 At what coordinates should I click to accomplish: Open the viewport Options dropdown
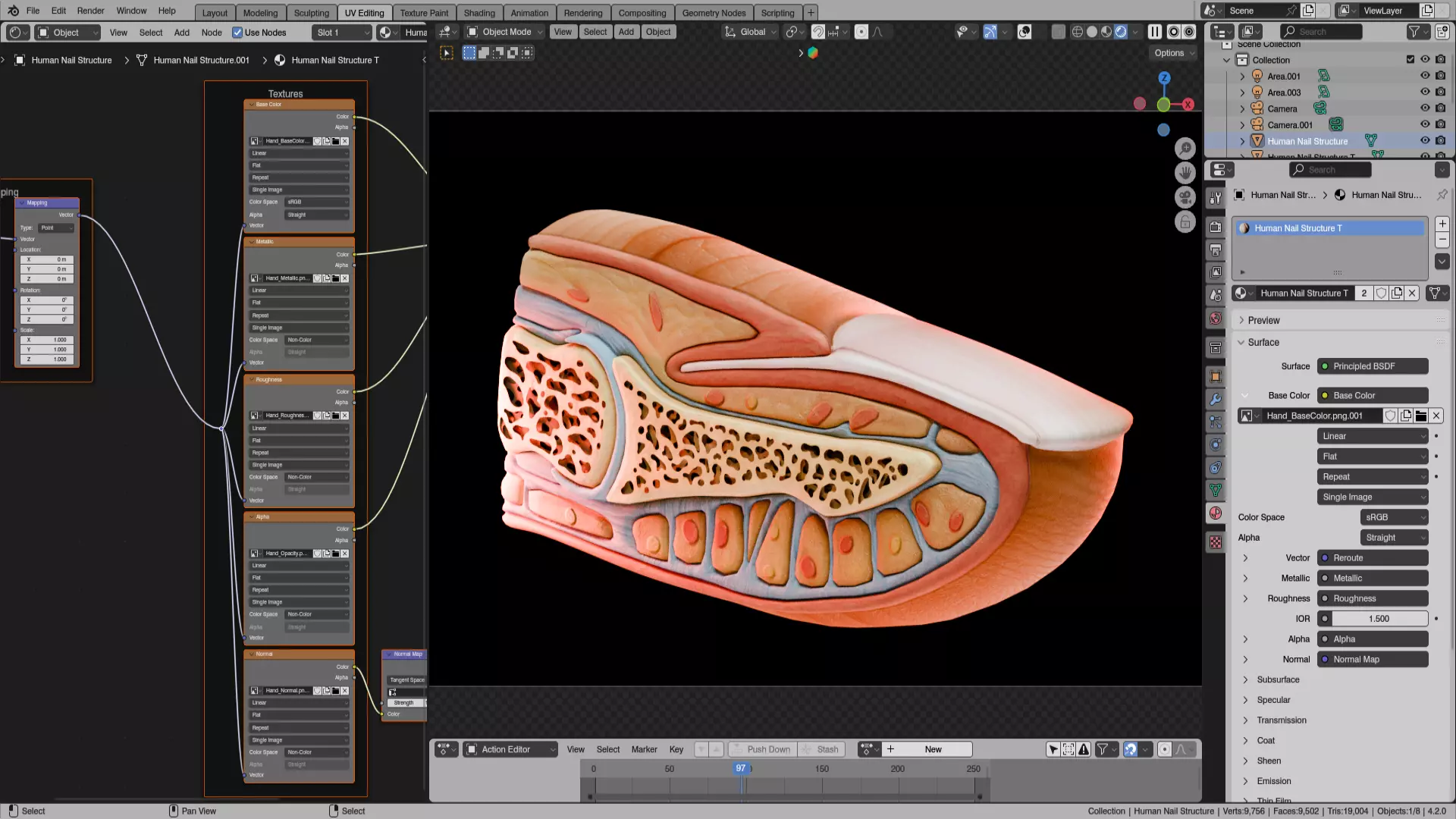(x=1174, y=53)
